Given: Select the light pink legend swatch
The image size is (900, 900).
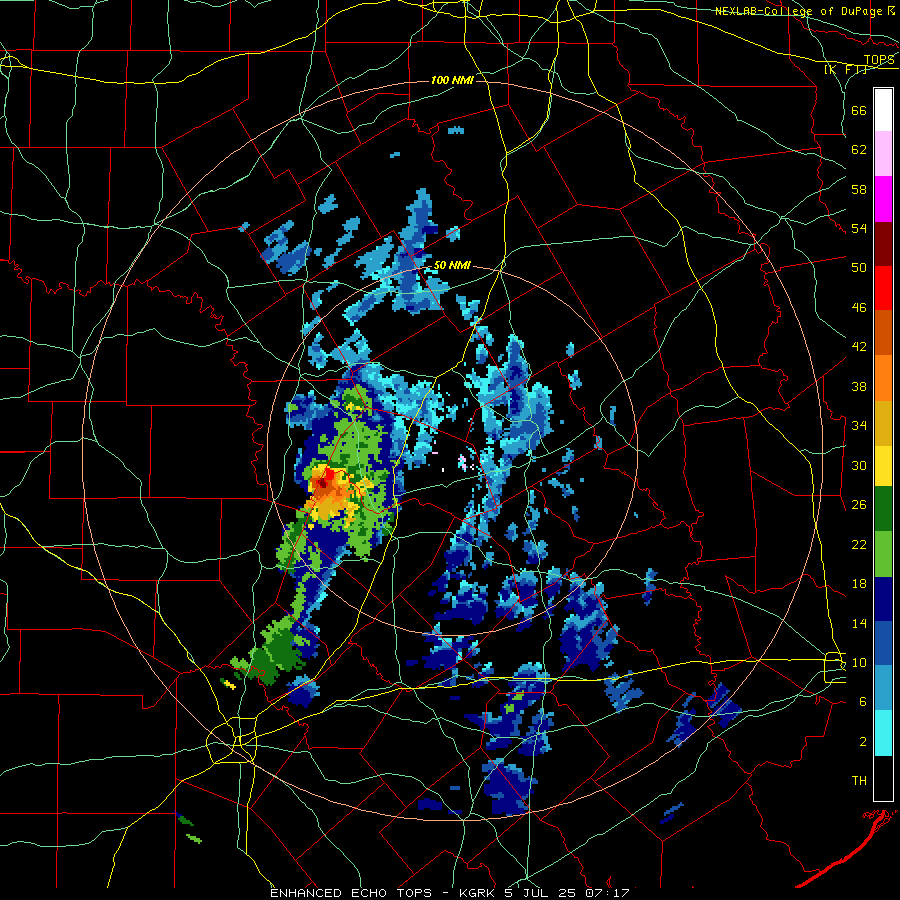Looking at the screenshot, I should (x=883, y=153).
